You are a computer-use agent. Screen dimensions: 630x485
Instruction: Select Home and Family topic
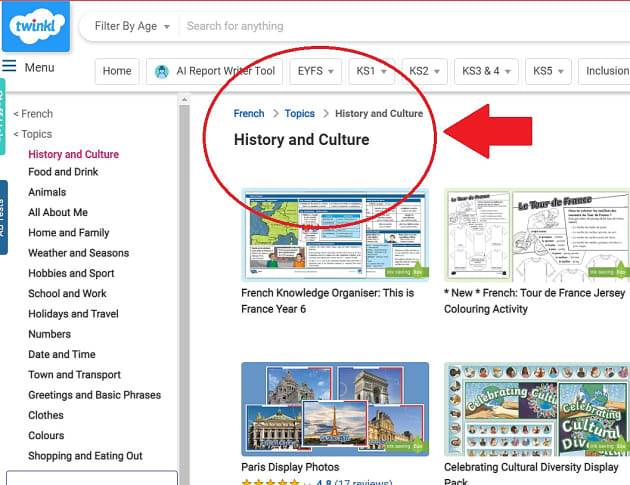(x=69, y=233)
